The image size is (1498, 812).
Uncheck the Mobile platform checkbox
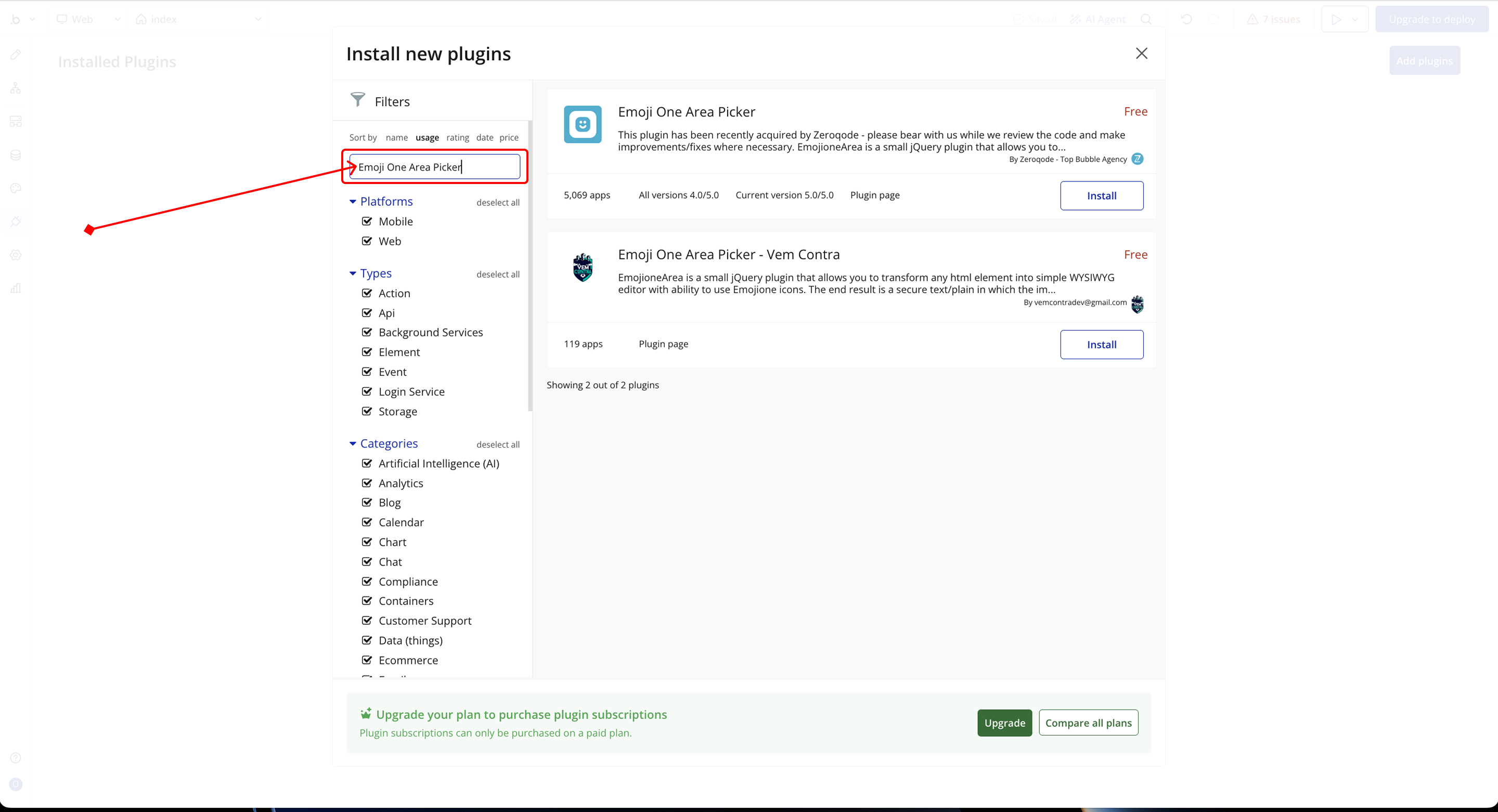click(x=367, y=221)
